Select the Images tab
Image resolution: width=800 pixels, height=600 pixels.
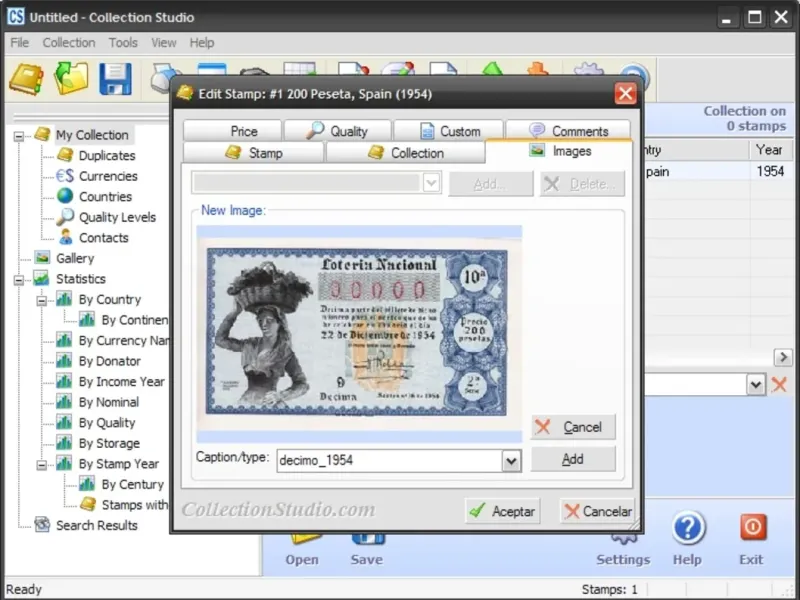click(x=559, y=151)
